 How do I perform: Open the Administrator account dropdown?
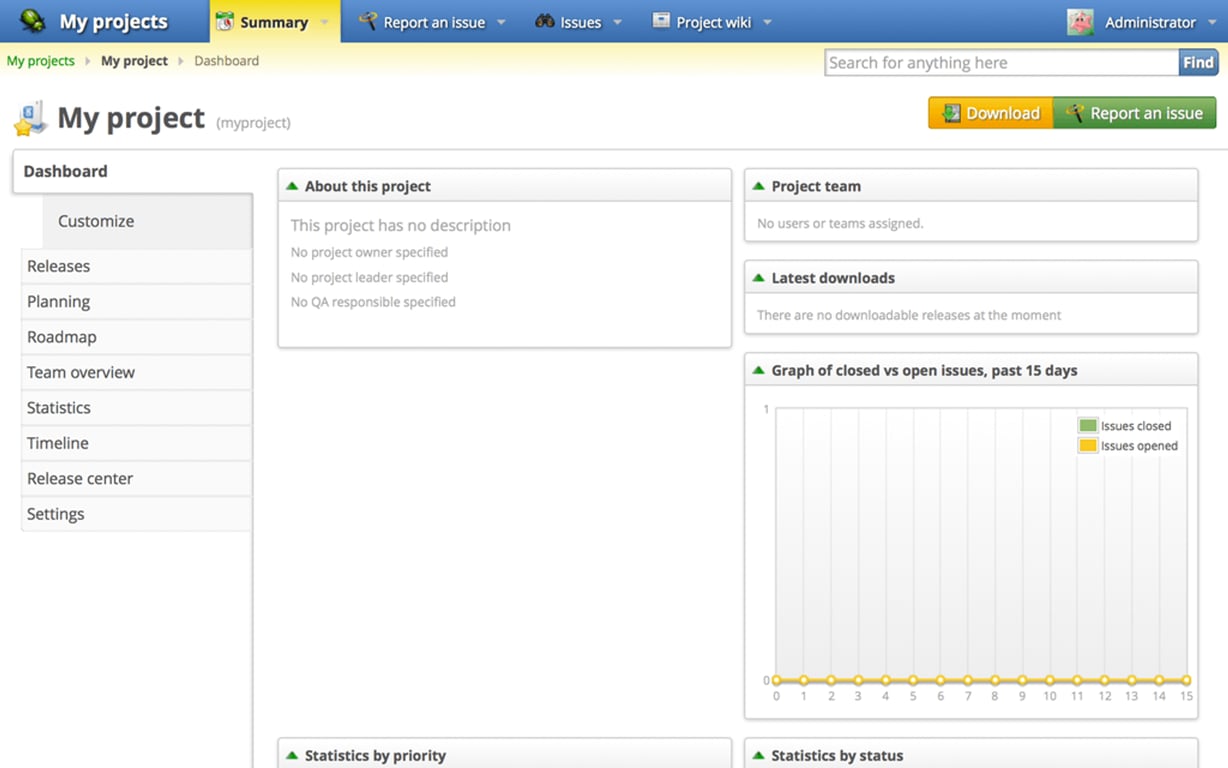coord(1211,20)
